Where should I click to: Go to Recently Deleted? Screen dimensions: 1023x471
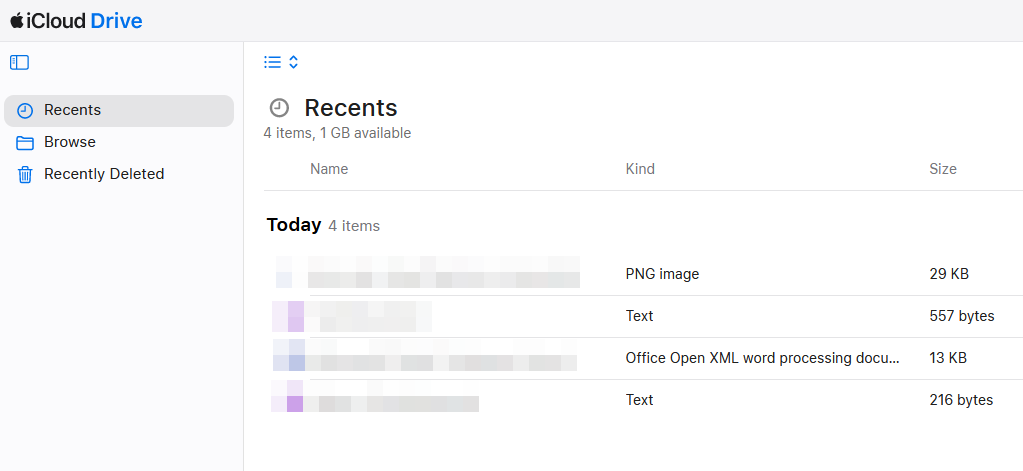click(104, 174)
